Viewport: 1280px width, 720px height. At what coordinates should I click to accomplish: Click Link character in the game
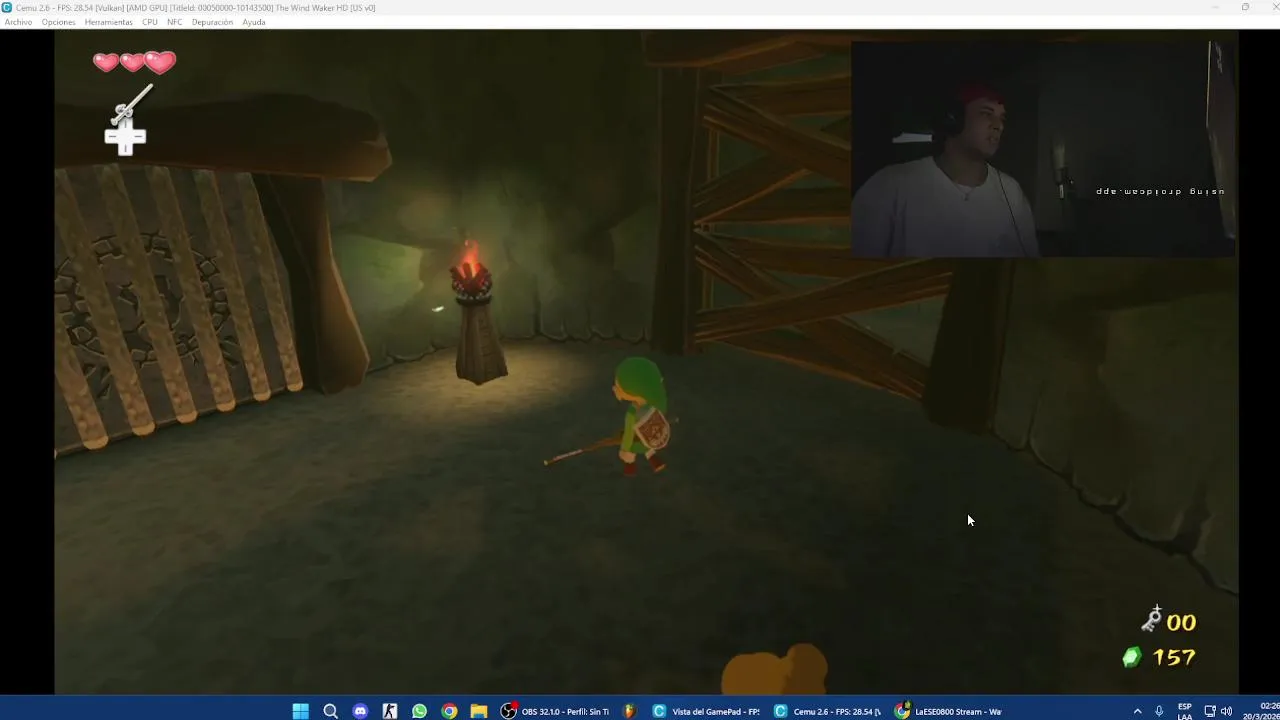tap(640, 415)
